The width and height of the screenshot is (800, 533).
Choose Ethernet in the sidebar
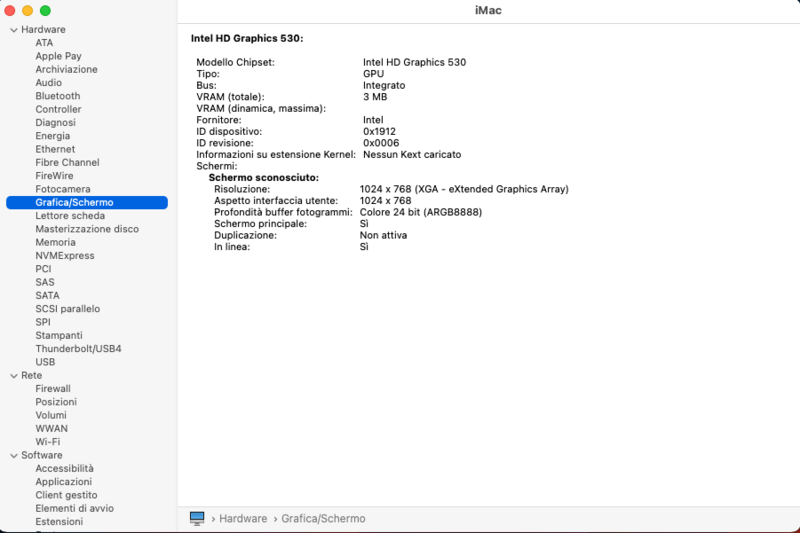pyautogui.click(x=55, y=149)
